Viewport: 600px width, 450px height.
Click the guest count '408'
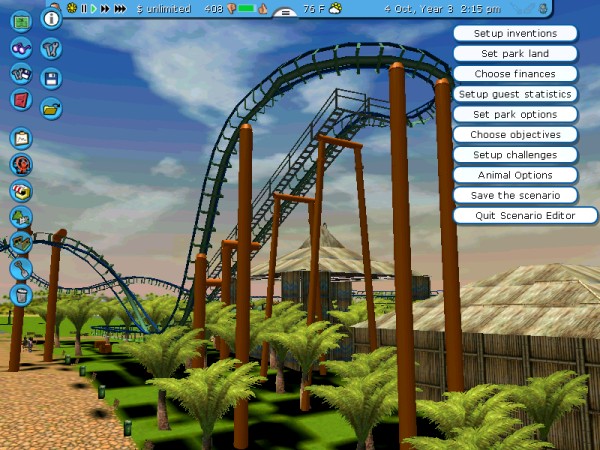tap(214, 8)
